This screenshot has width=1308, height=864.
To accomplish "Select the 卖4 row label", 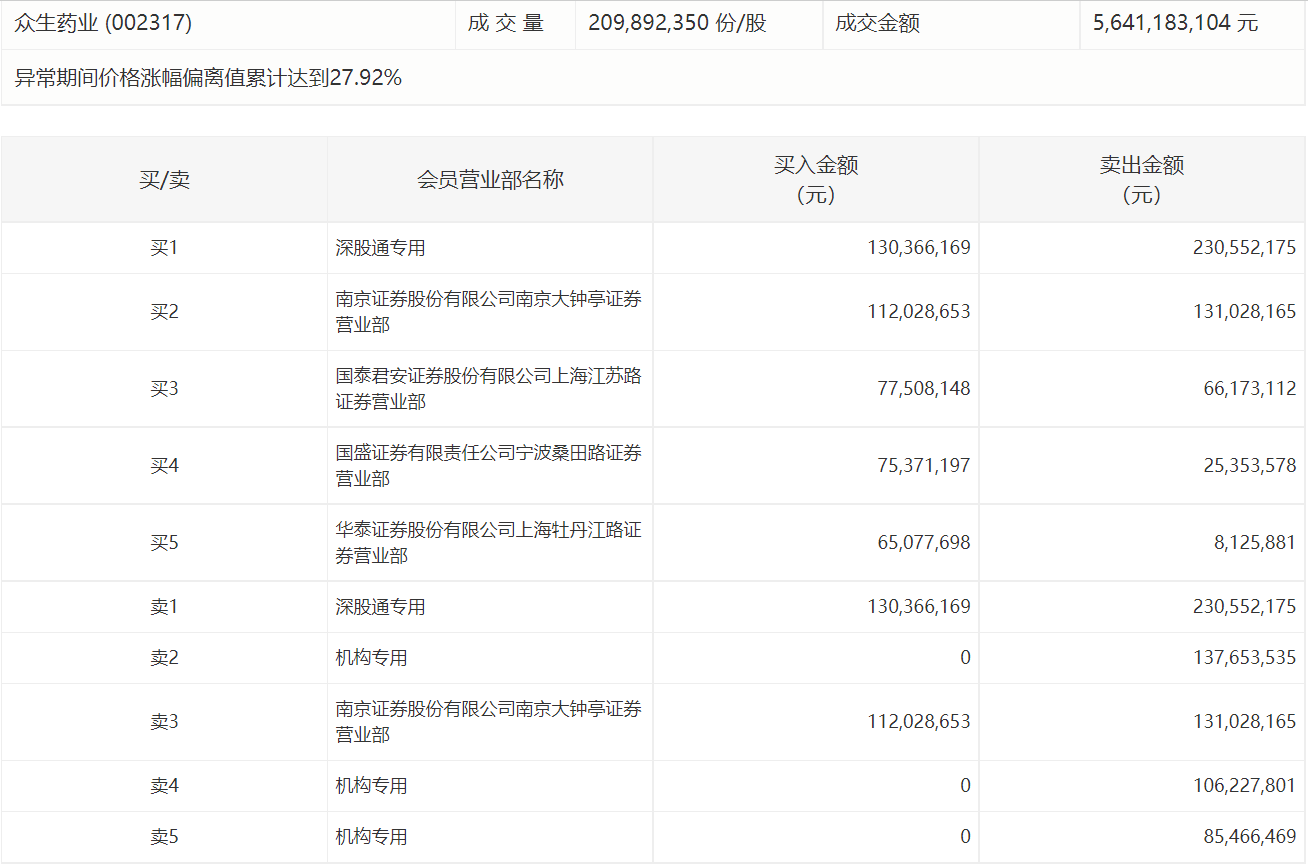I will pos(164,786).
